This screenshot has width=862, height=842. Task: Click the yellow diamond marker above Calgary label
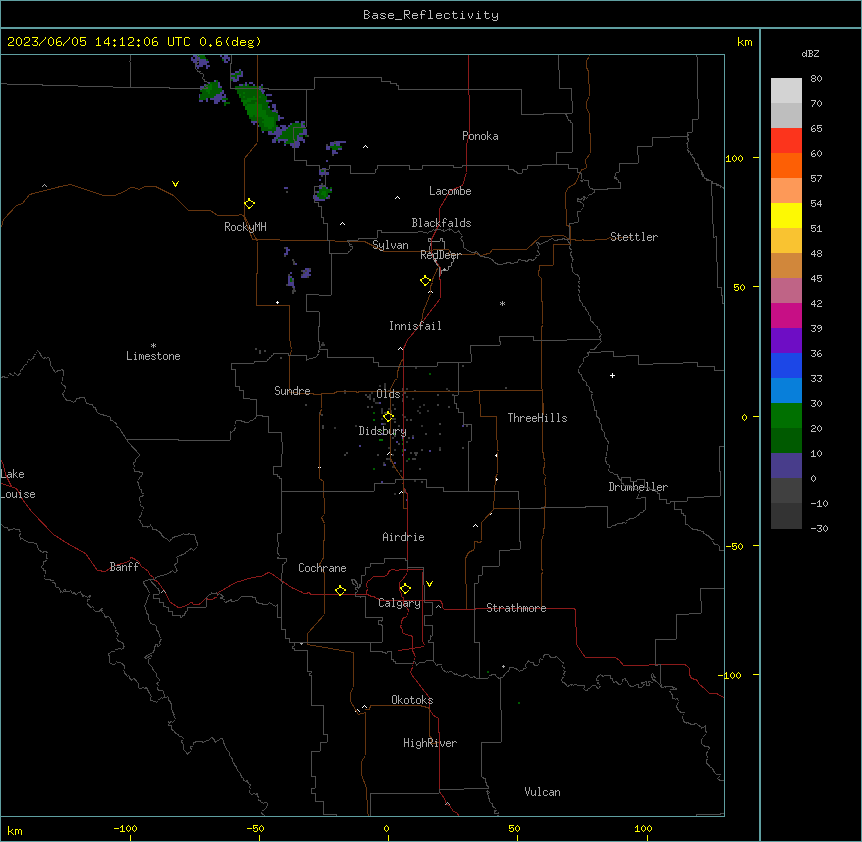tap(405, 589)
